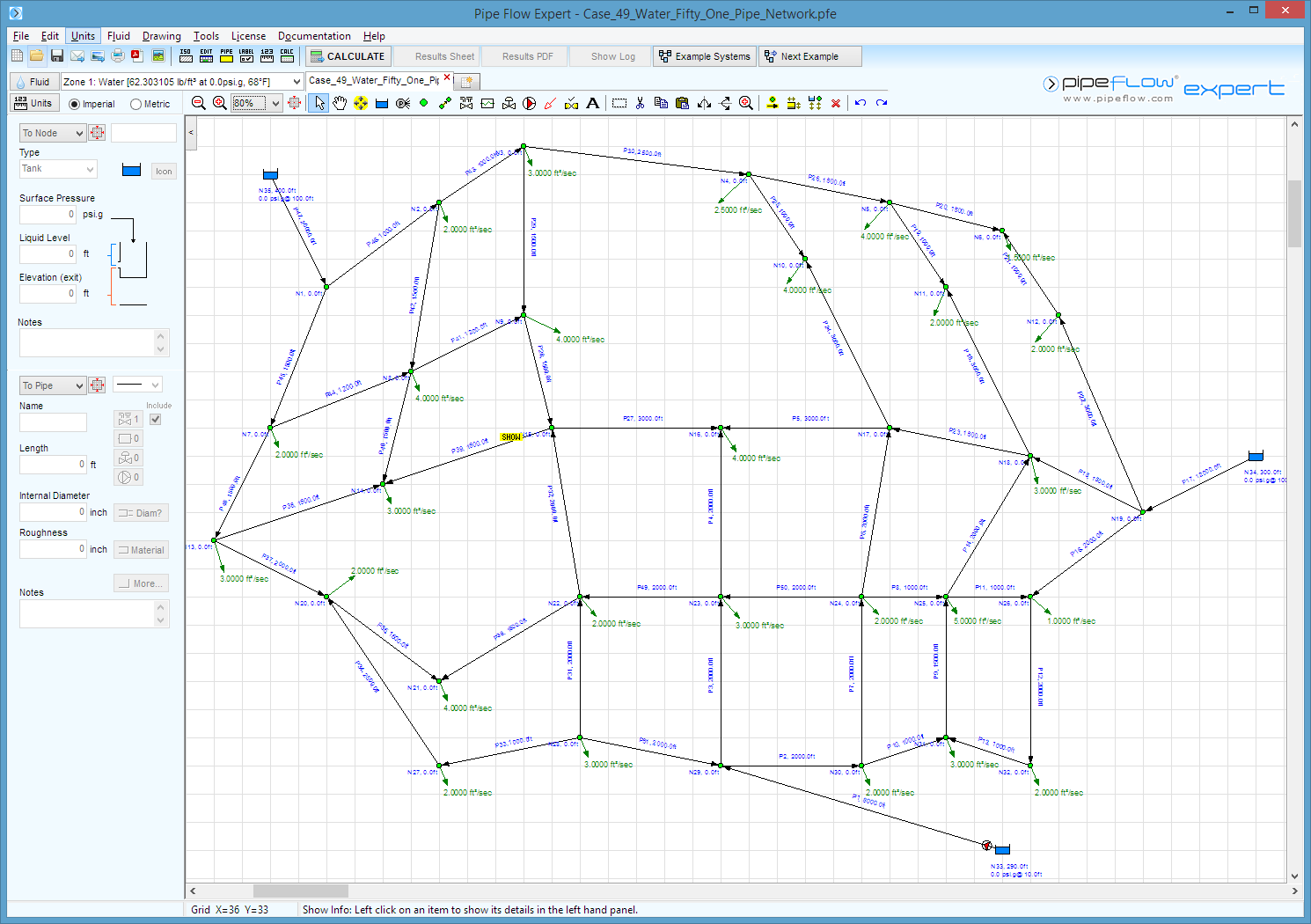Select the Add Pump tool
This screenshot has height=924, width=1311.
(530, 103)
